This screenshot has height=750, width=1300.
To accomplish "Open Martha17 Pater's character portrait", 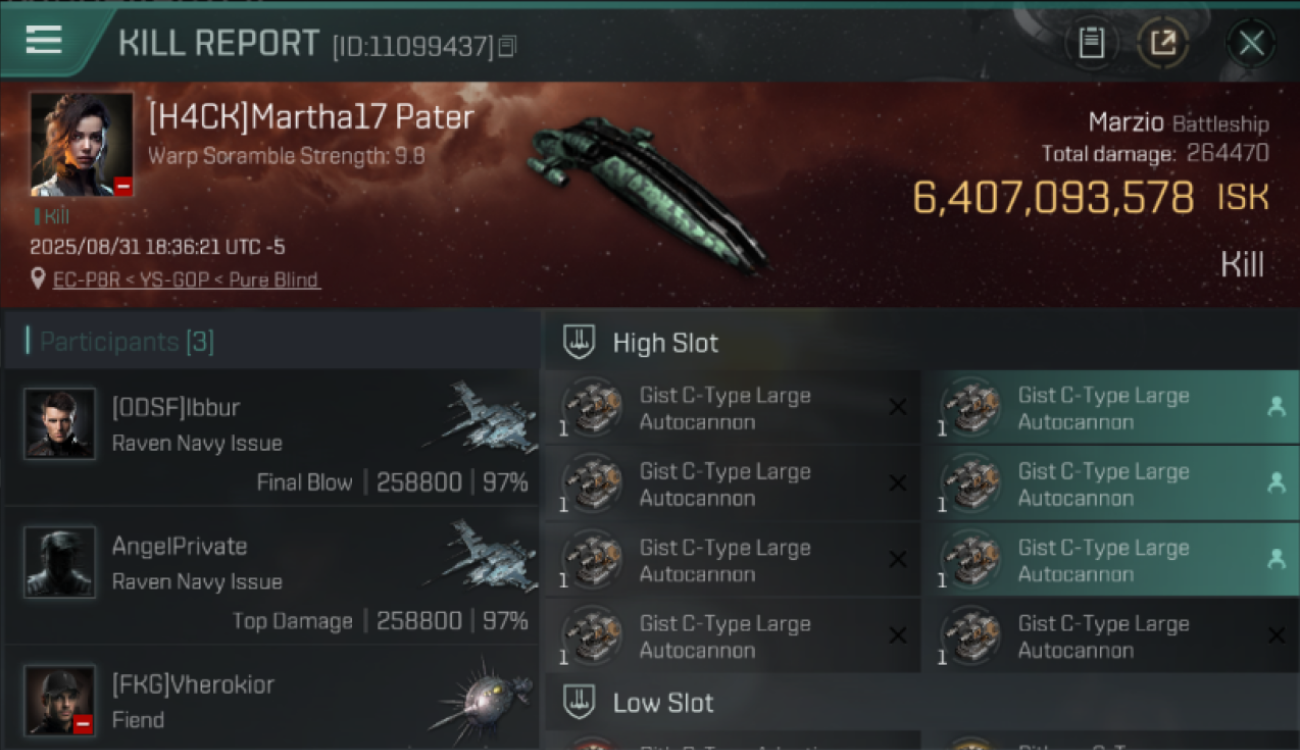I will pos(81,144).
